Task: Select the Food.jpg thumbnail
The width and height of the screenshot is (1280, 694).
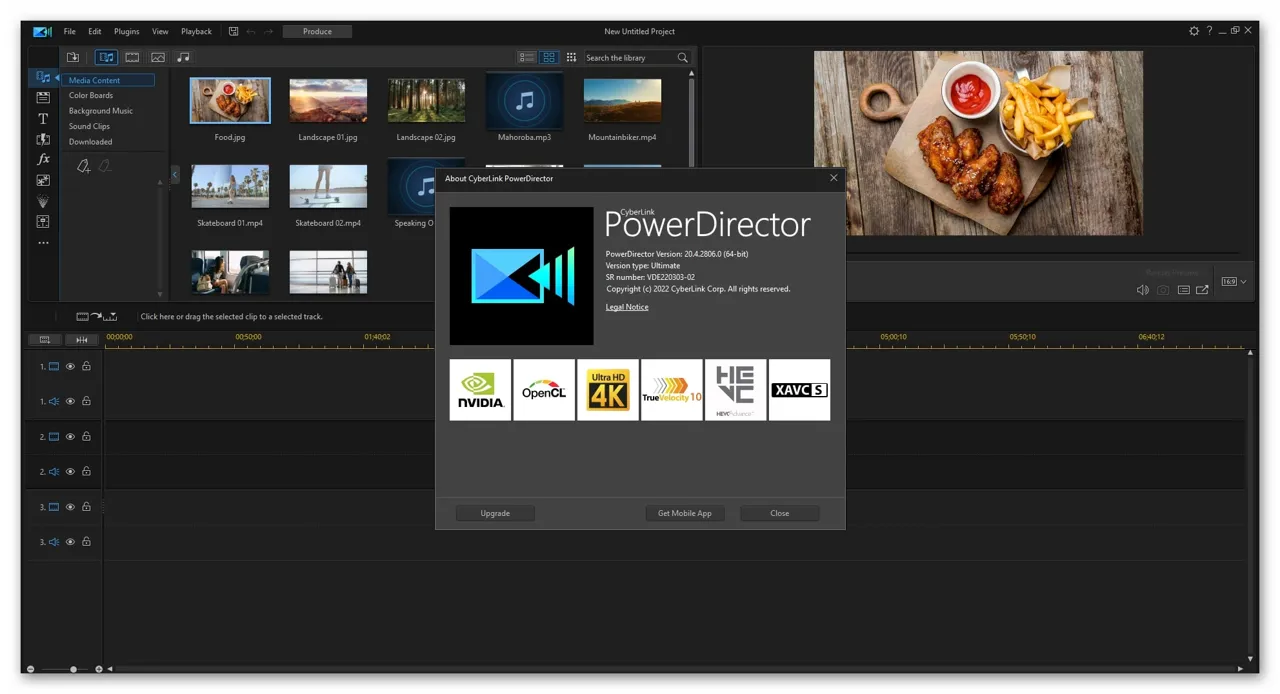Action: (230, 100)
